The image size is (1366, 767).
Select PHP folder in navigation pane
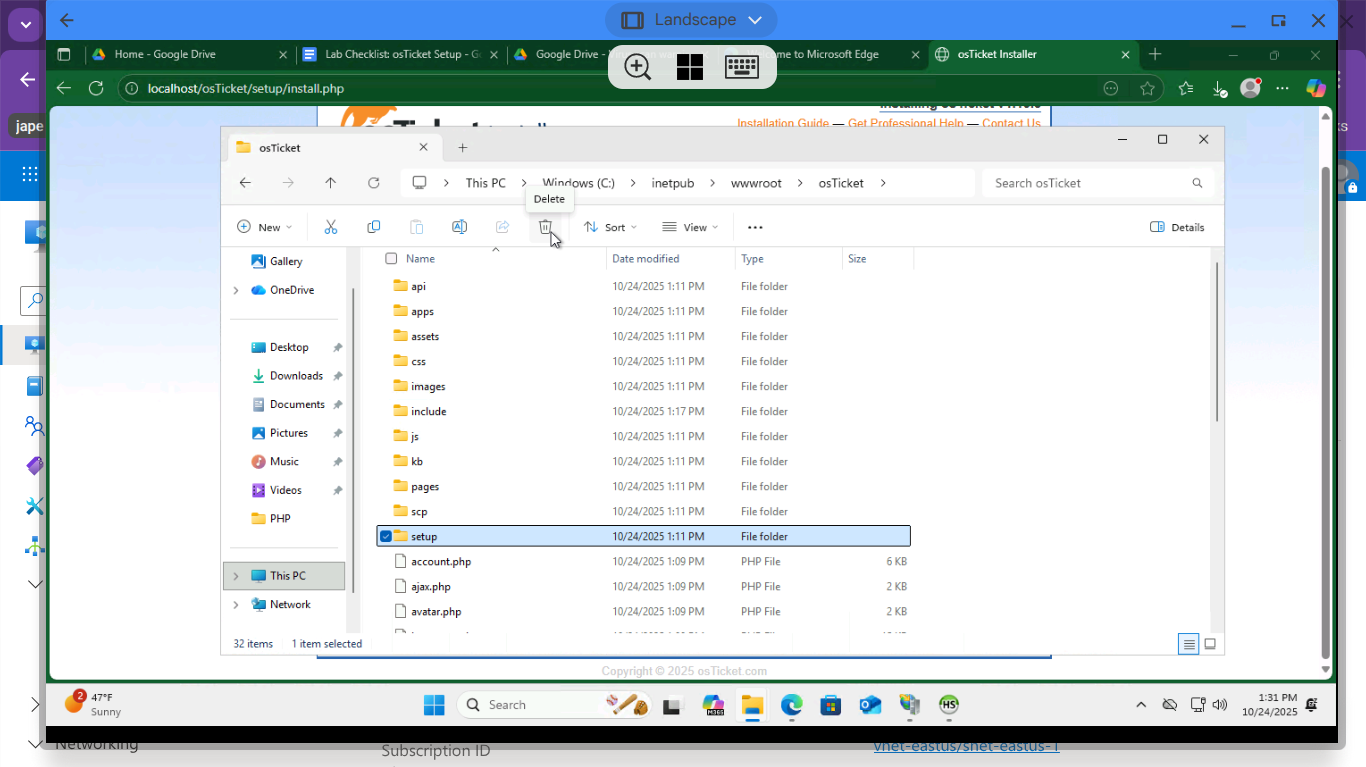coord(280,519)
